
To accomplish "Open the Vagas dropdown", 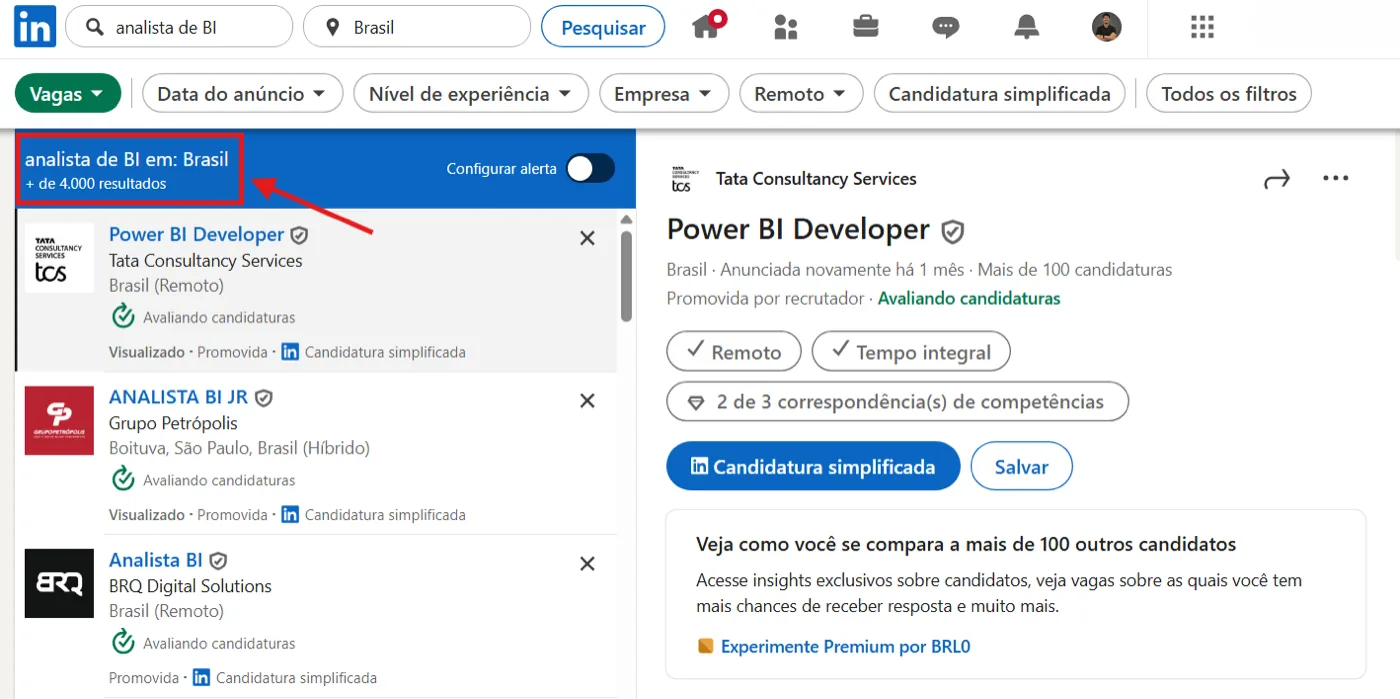I will tap(68, 94).
